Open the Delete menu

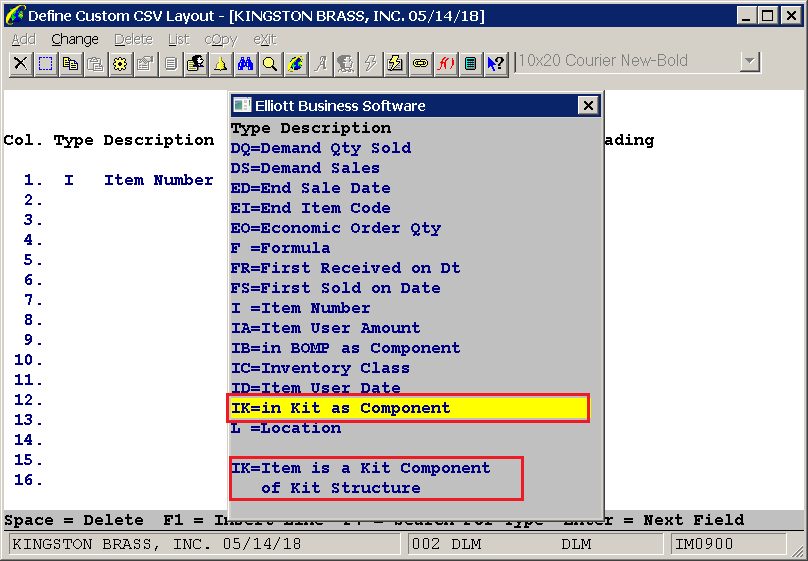coord(133,39)
